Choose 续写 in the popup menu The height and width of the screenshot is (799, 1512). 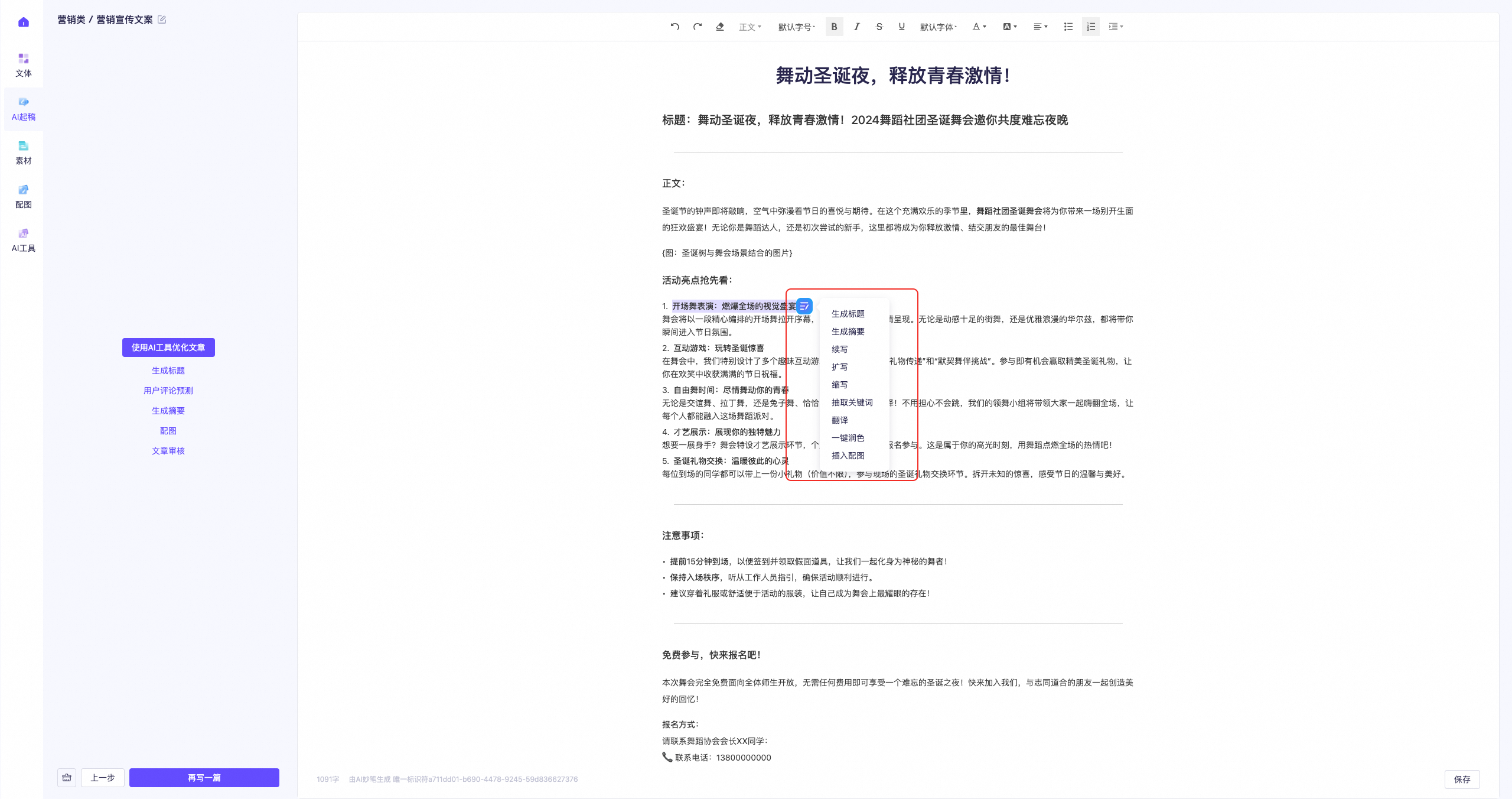840,349
